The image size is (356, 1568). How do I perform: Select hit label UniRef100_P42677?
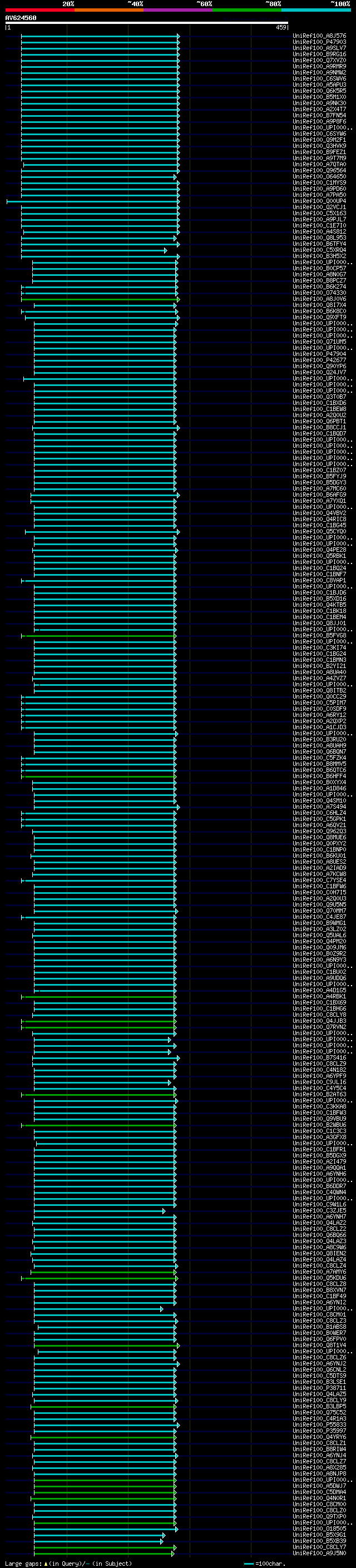319,360
